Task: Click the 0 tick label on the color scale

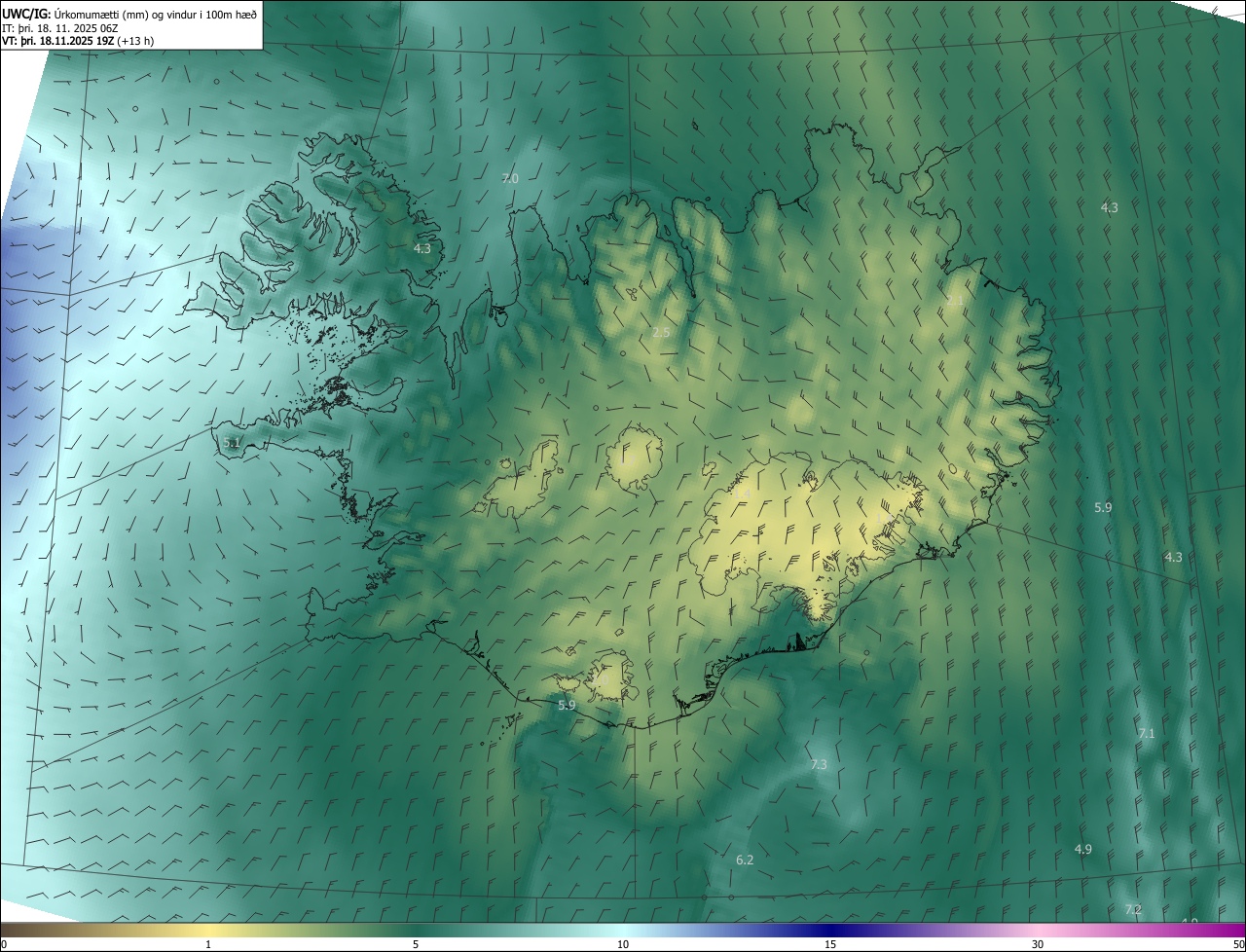Action: 4,945
